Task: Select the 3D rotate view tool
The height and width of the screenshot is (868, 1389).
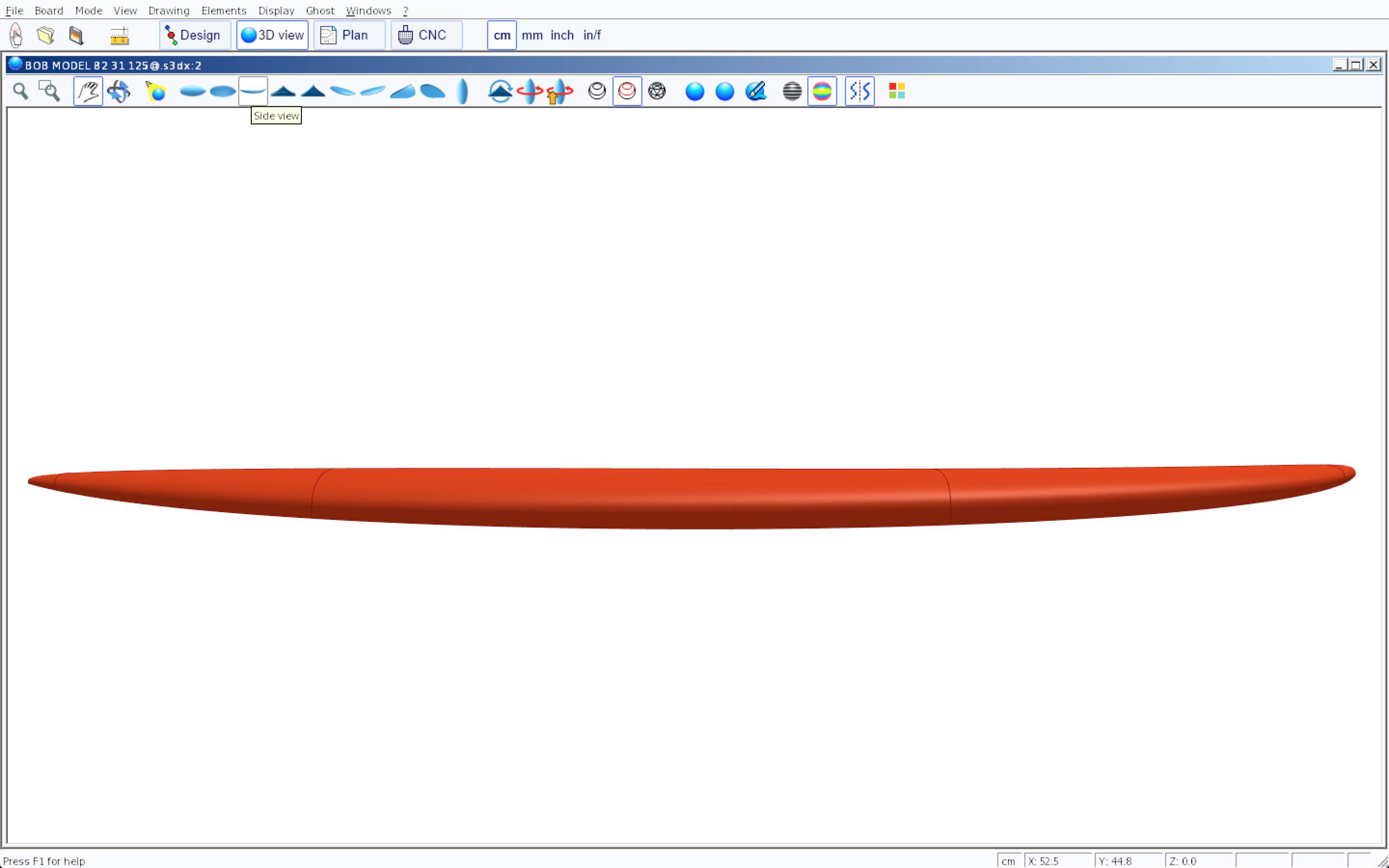Action: 119,91
